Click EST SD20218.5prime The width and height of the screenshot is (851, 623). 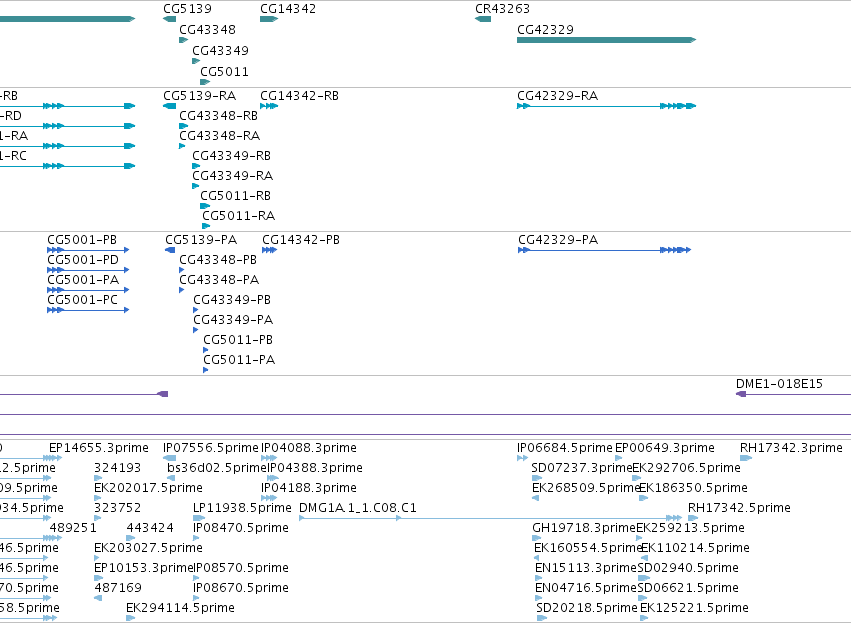(x=586, y=608)
